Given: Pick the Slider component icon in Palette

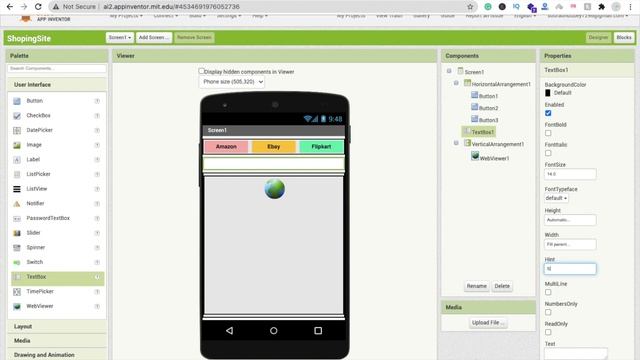Looking at the screenshot, I should pos(17,233).
